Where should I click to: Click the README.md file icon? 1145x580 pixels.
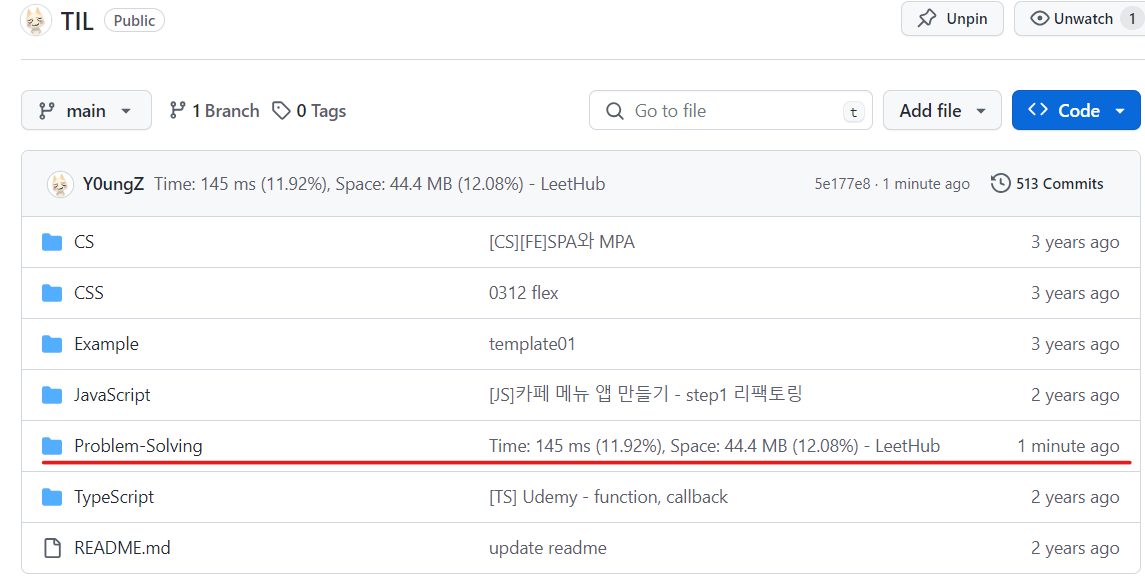52,548
